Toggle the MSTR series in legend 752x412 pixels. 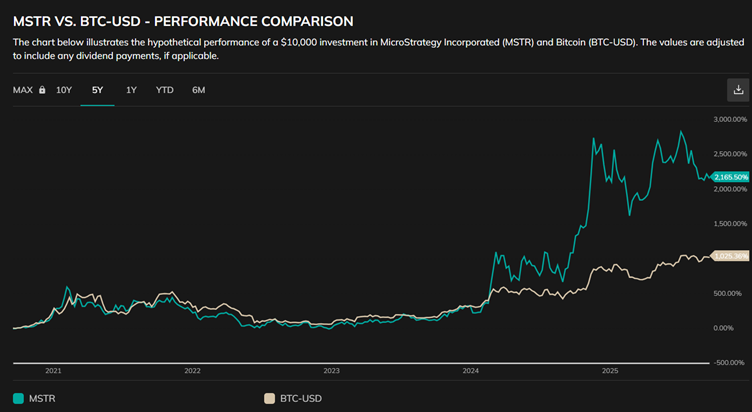pyautogui.click(x=34, y=399)
